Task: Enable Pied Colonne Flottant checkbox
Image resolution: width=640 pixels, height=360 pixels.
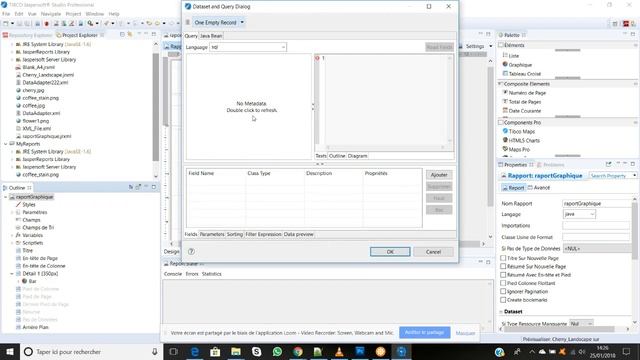Action: [503, 283]
